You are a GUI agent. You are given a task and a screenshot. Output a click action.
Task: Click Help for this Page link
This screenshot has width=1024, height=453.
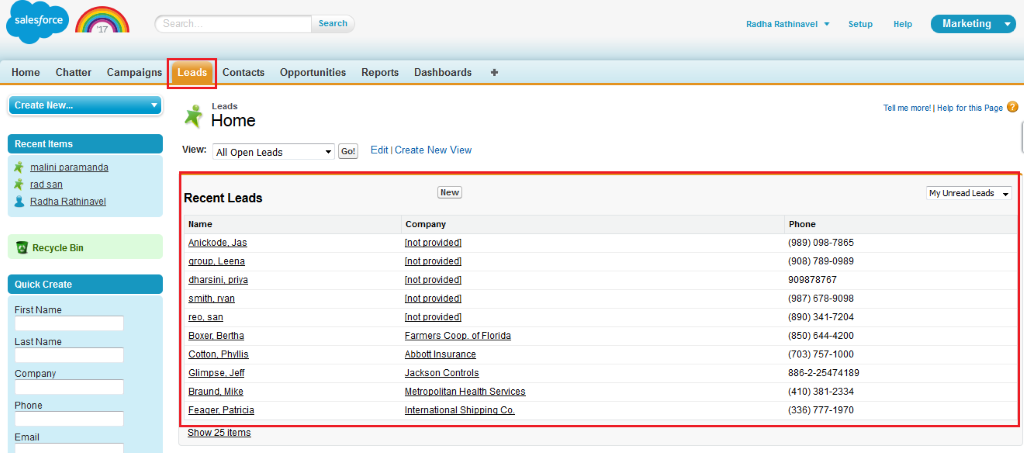coord(970,108)
